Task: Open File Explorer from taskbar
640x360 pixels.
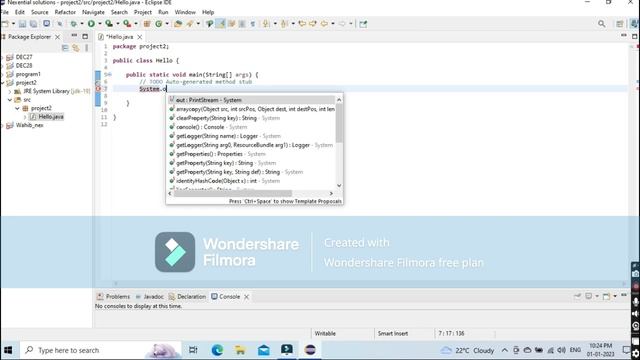Action: [240, 350]
